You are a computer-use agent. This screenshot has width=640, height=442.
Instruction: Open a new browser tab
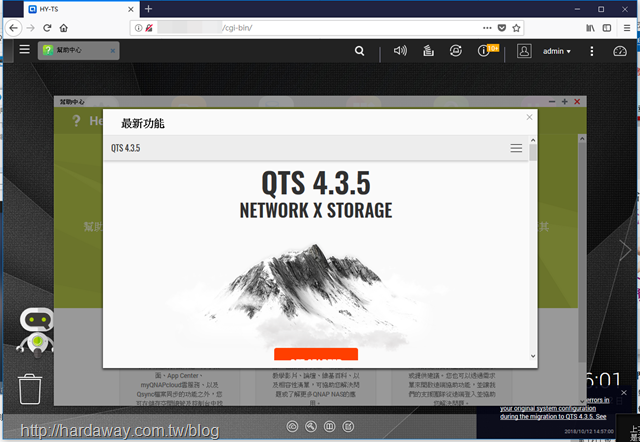(x=149, y=9)
